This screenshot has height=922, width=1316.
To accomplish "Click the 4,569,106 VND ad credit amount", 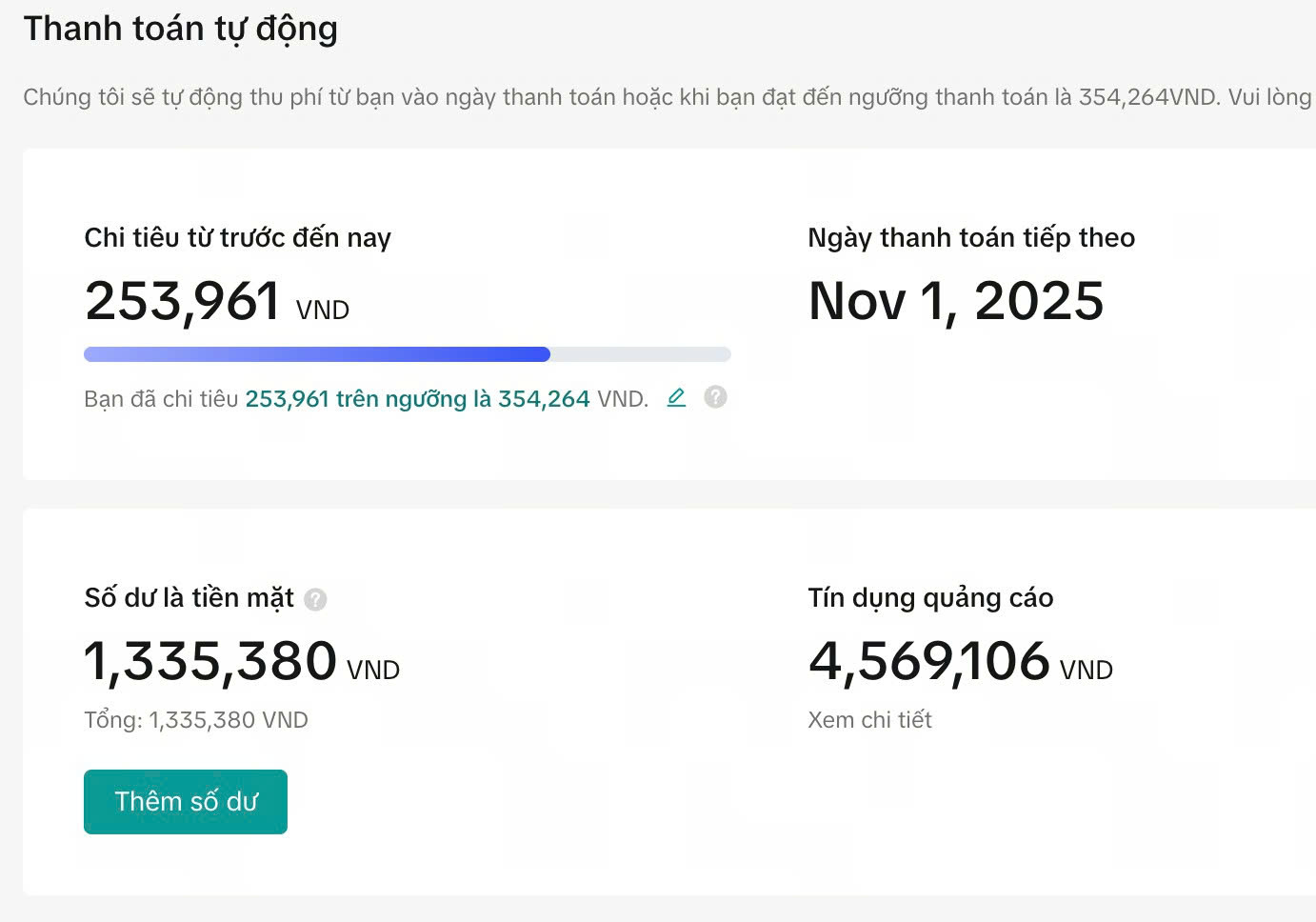I will [x=960, y=662].
